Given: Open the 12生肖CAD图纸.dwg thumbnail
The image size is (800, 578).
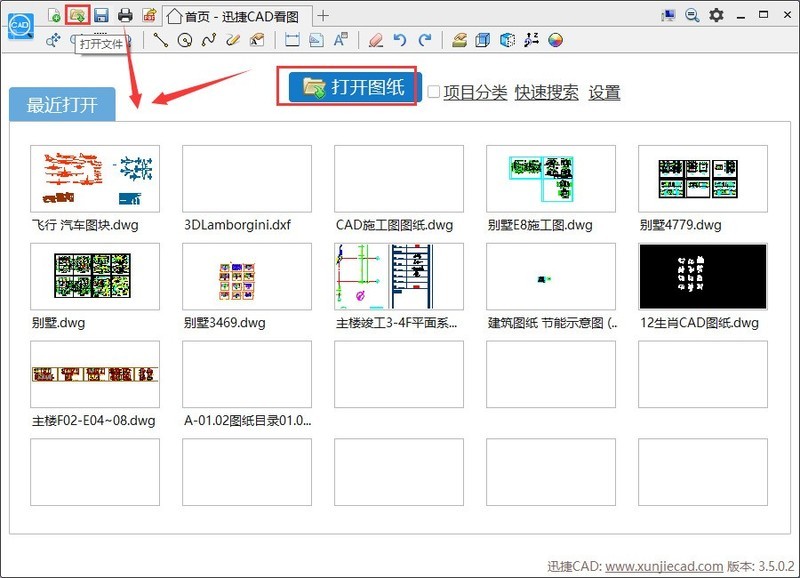Looking at the screenshot, I should pyautogui.click(x=703, y=276).
